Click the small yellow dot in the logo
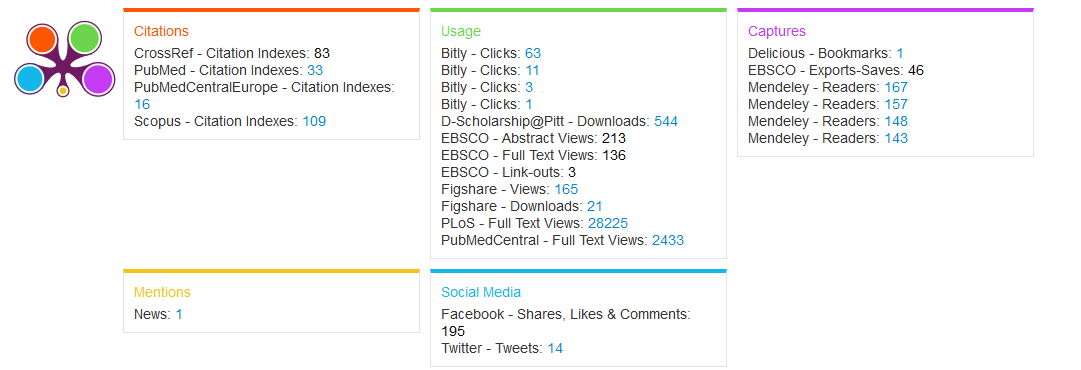This screenshot has width=1081, height=370. 63,90
